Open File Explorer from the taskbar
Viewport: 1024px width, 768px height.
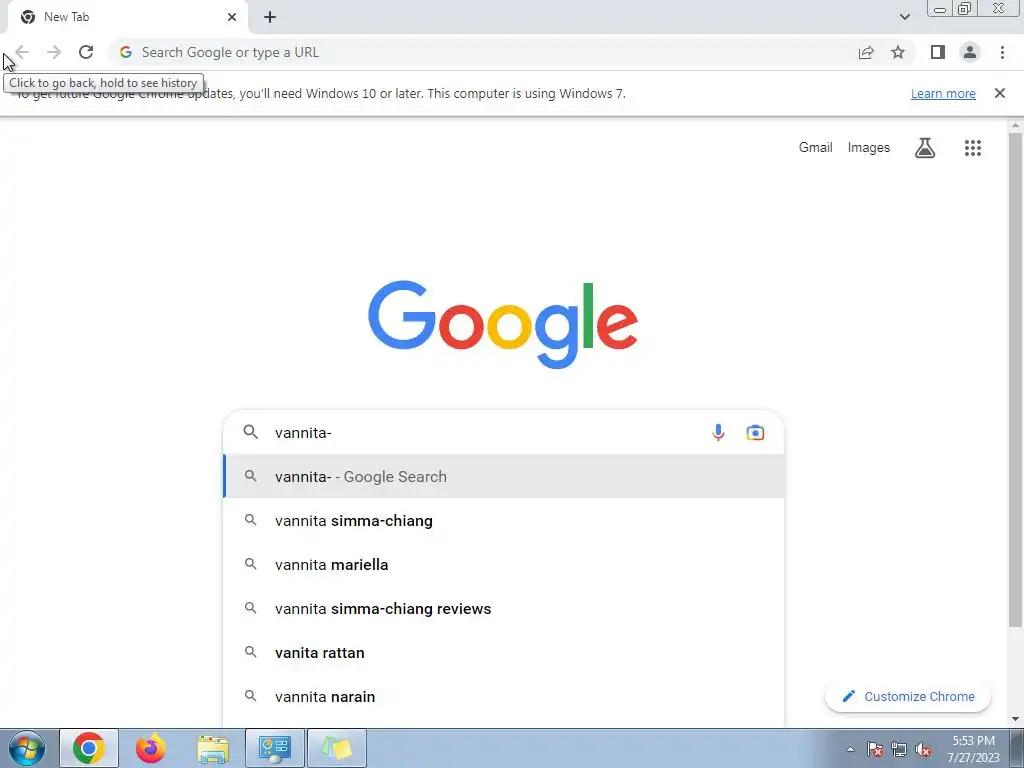(x=213, y=748)
